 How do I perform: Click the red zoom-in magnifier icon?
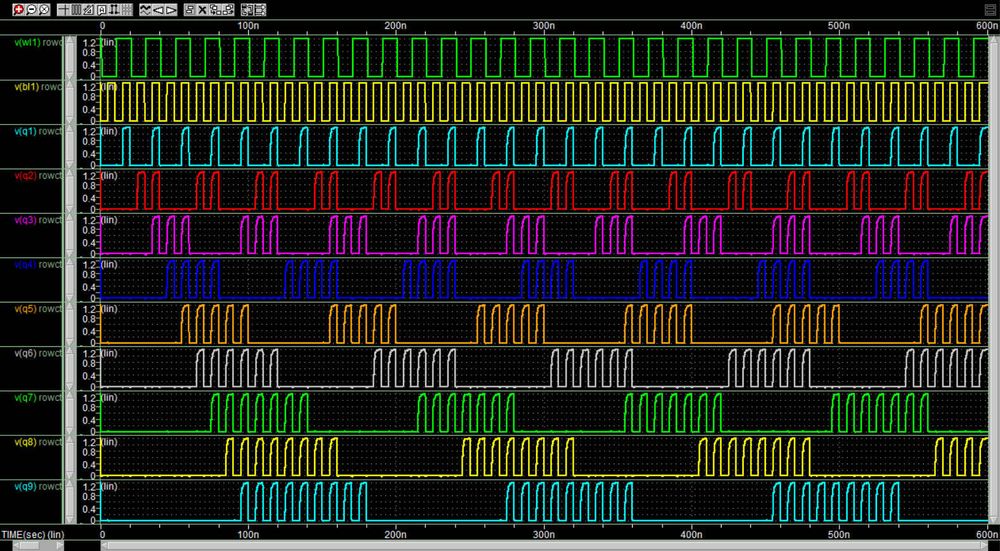18,9
